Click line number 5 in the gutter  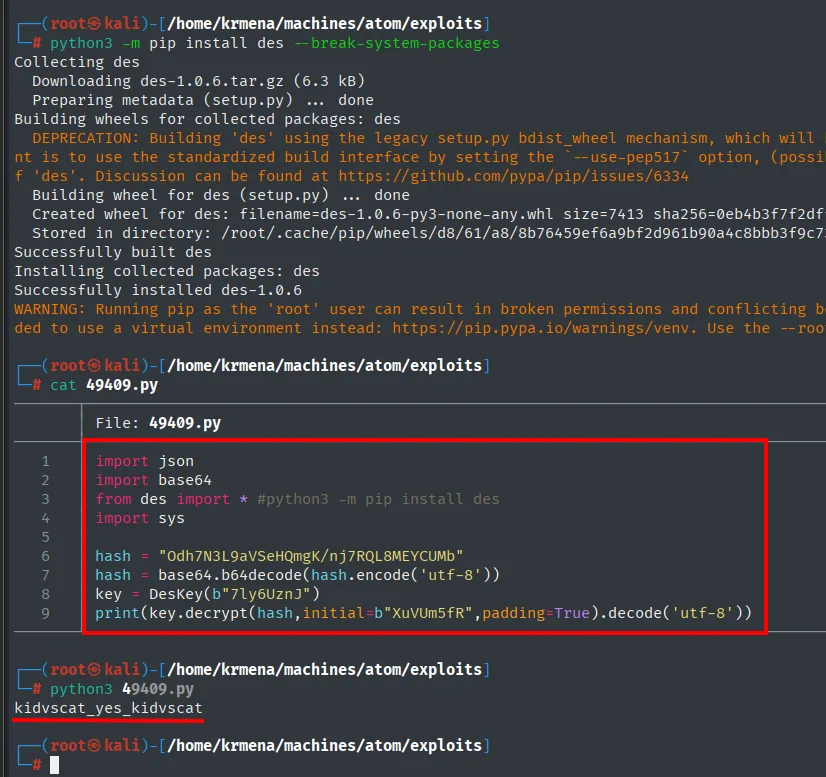click(46, 537)
